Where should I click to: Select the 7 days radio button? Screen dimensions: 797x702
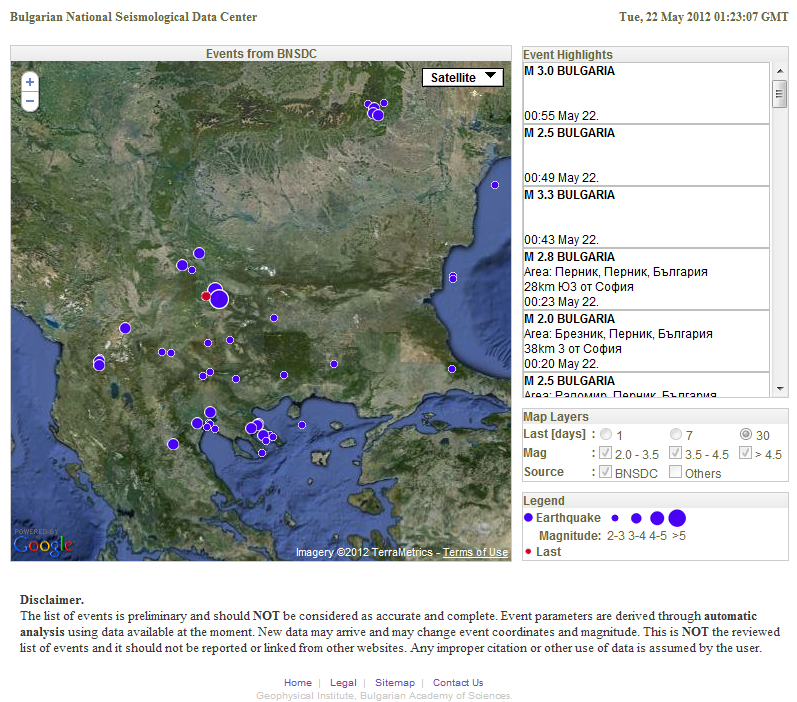pos(676,434)
